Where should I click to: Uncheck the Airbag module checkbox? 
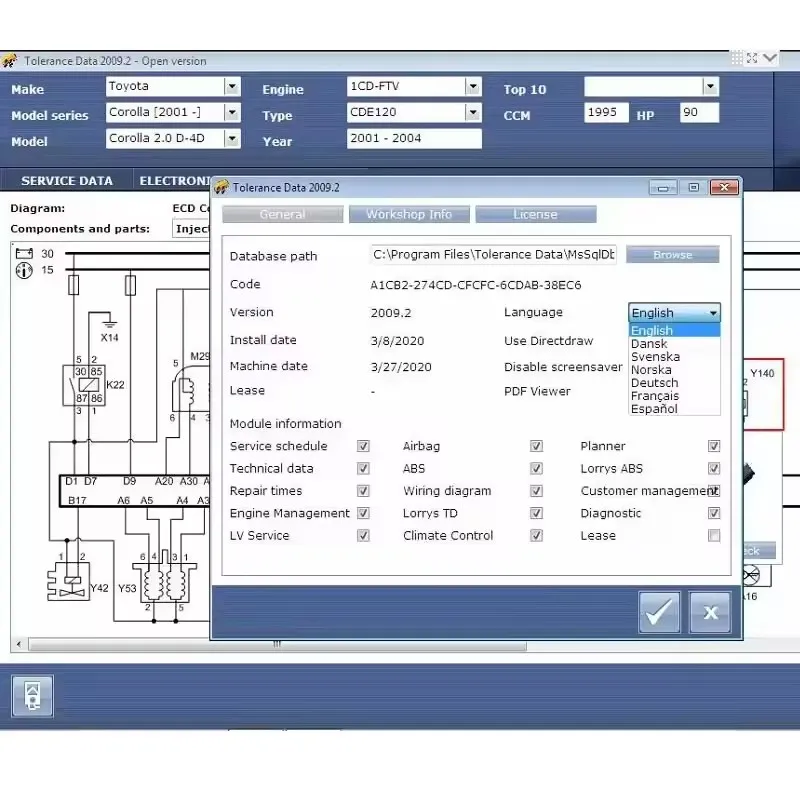(x=536, y=446)
